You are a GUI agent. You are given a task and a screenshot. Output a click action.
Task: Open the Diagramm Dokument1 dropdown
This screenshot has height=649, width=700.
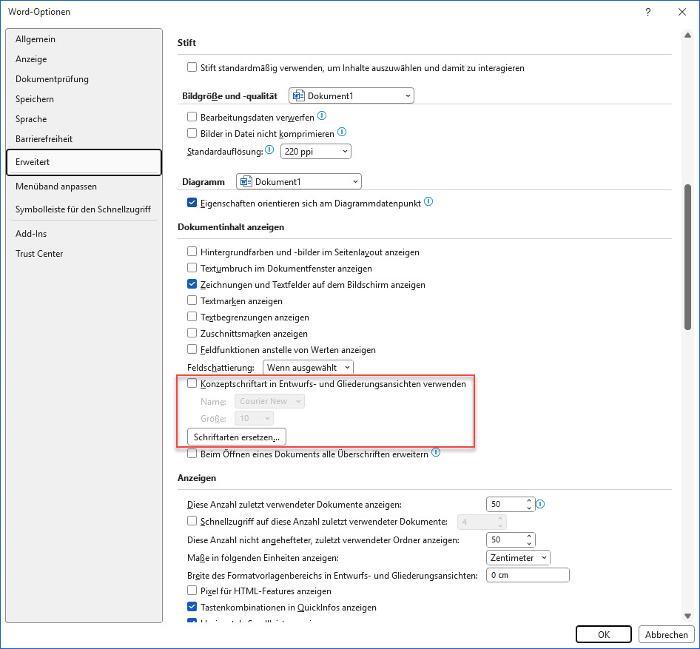pos(299,181)
